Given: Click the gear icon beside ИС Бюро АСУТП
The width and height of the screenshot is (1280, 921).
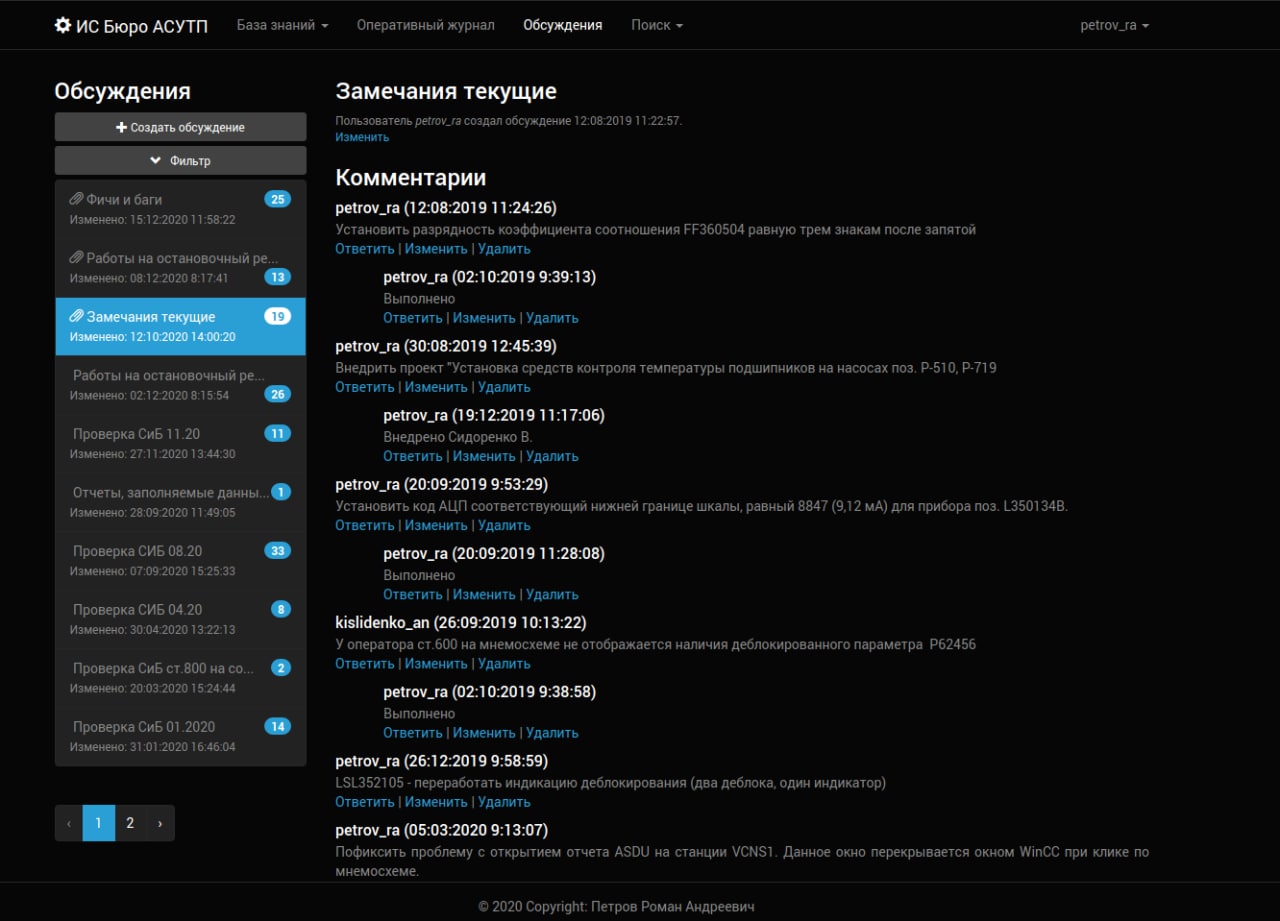Looking at the screenshot, I should (x=63, y=25).
